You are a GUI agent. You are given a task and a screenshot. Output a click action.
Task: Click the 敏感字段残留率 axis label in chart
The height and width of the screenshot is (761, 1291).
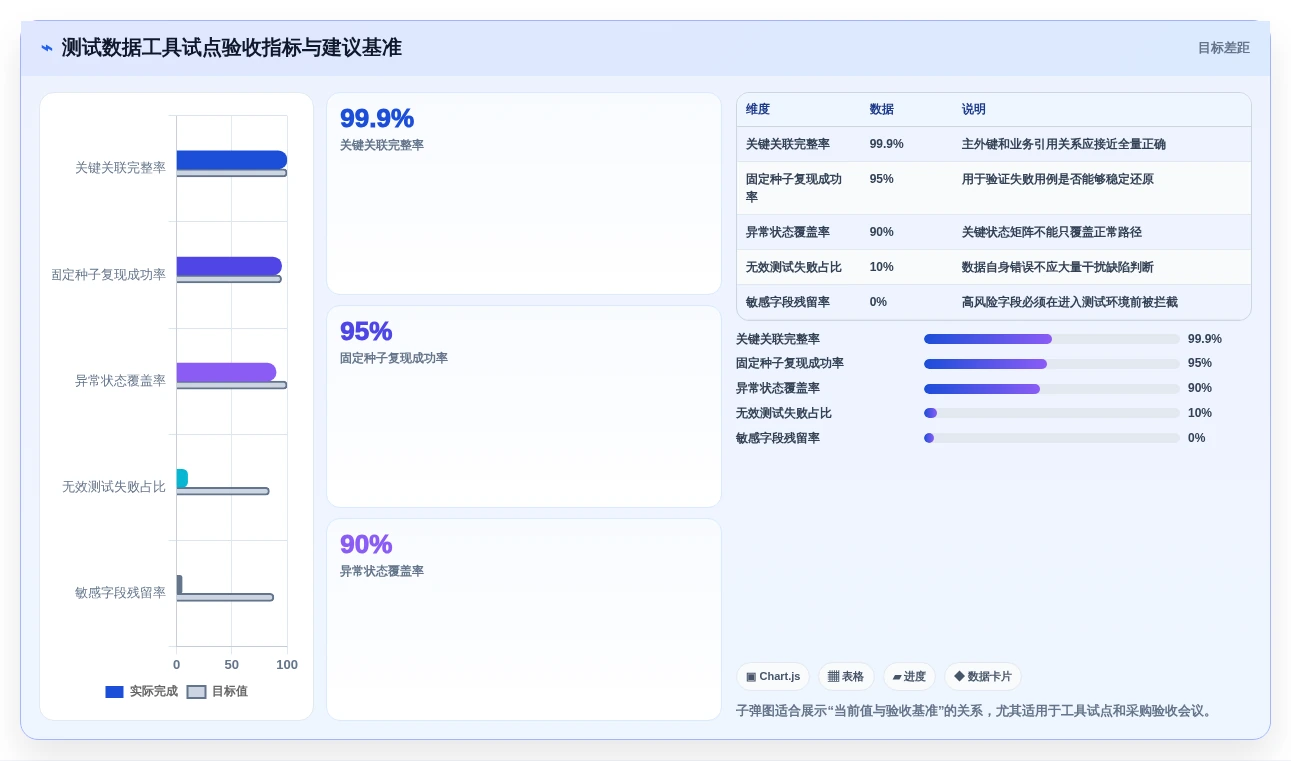[x=120, y=593]
